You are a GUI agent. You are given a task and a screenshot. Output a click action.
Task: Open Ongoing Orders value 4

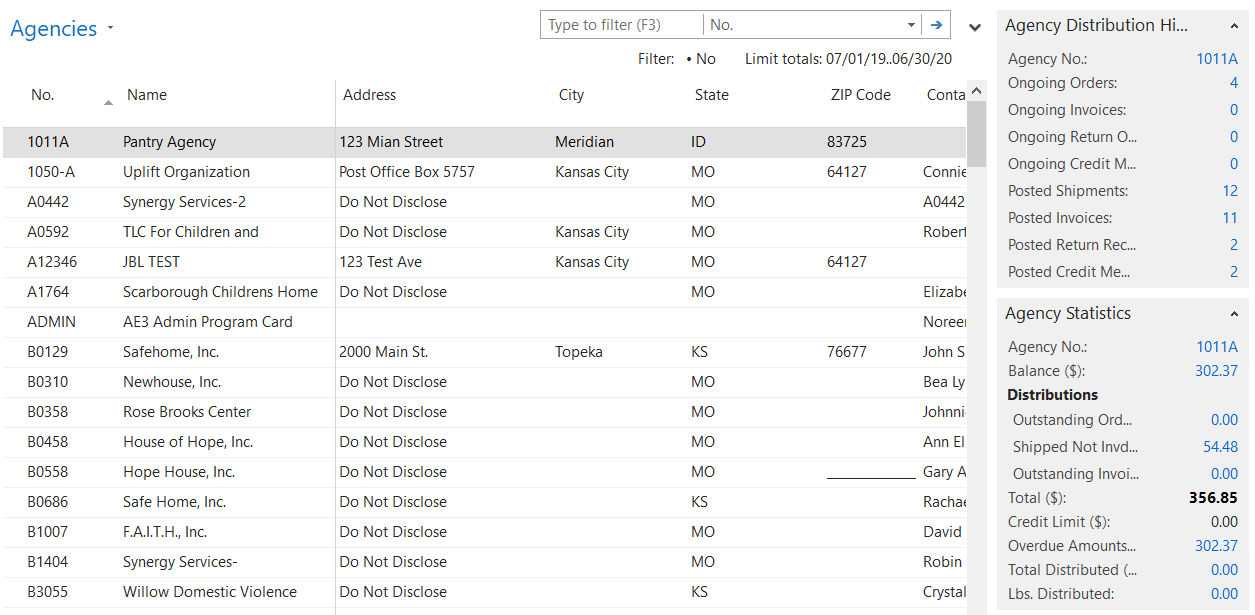pyautogui.click(x=1233, y=83)
